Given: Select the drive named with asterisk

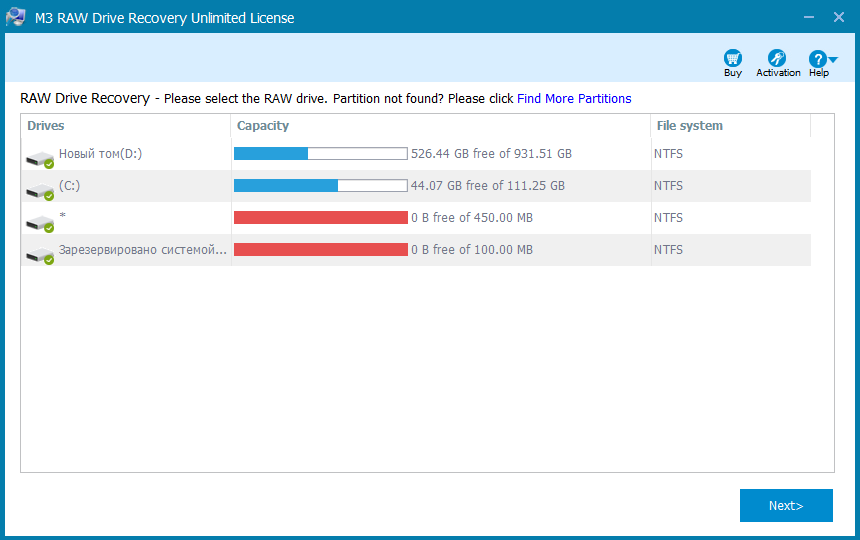Looking at the screenshot, I should point(416,218).
